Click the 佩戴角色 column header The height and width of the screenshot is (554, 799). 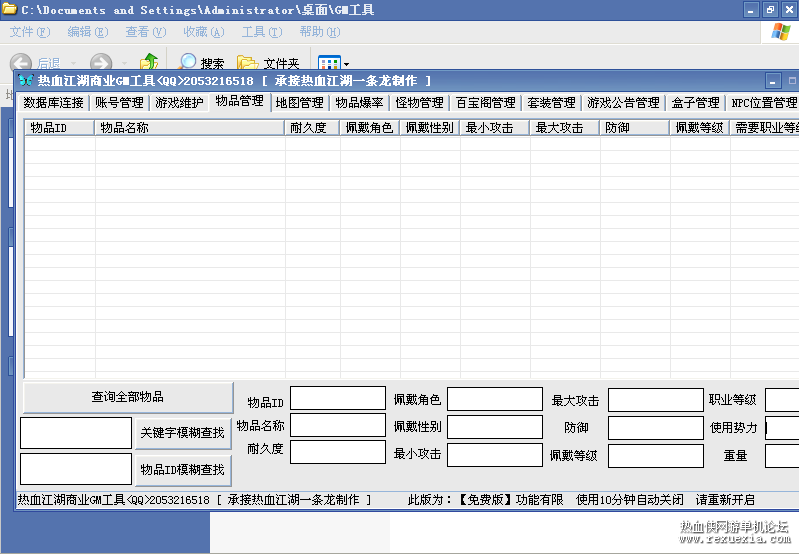coord(369,127)
